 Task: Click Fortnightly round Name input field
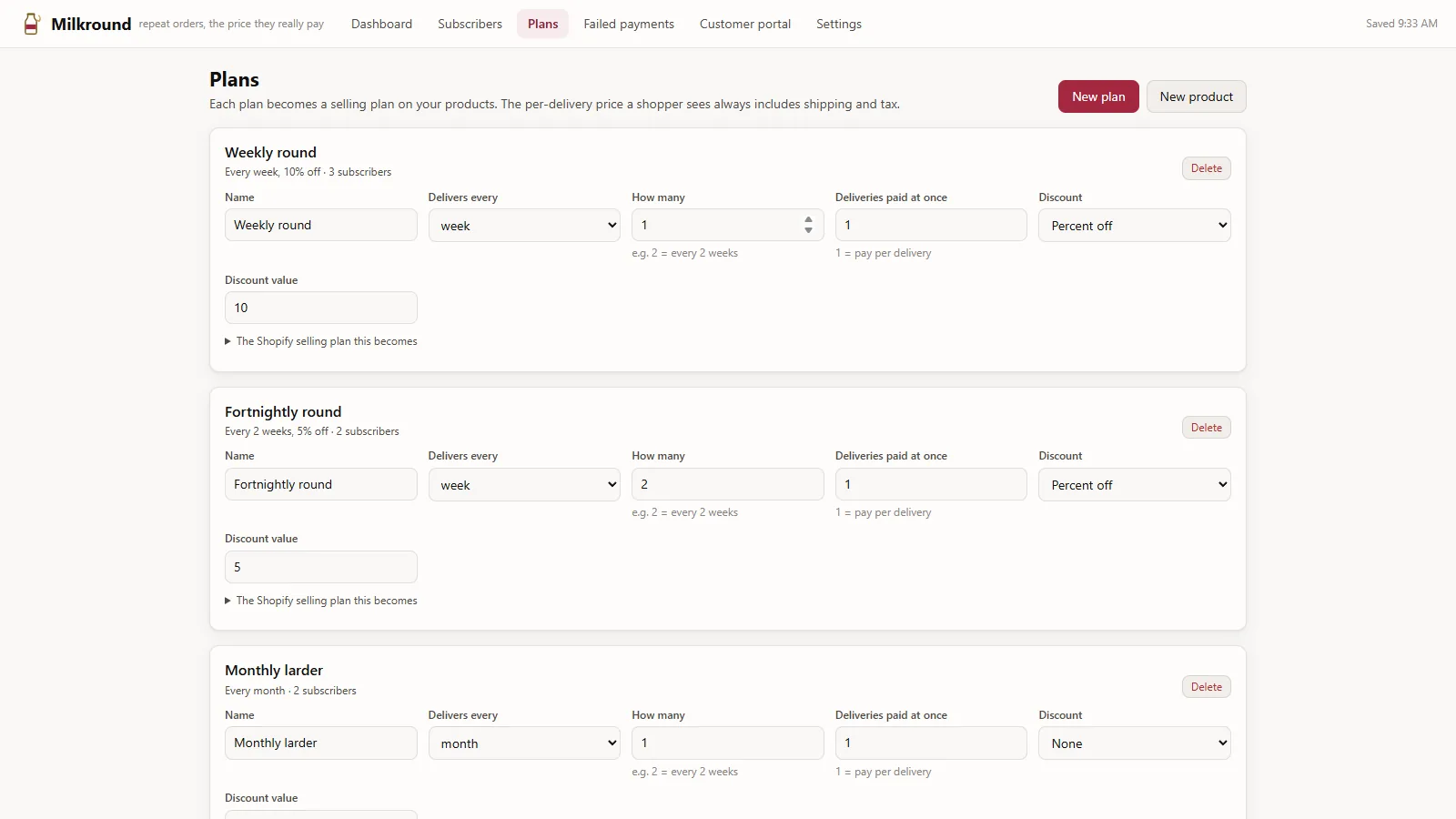point(321,484)
